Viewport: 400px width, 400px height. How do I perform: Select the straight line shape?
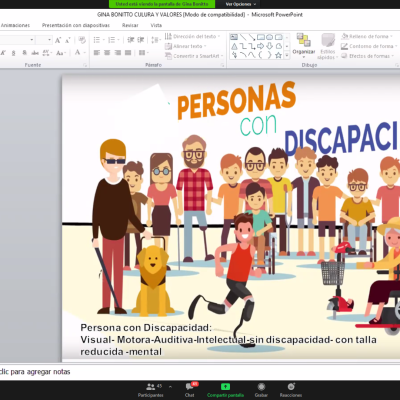pyautogui.click(x=243, y=37)
